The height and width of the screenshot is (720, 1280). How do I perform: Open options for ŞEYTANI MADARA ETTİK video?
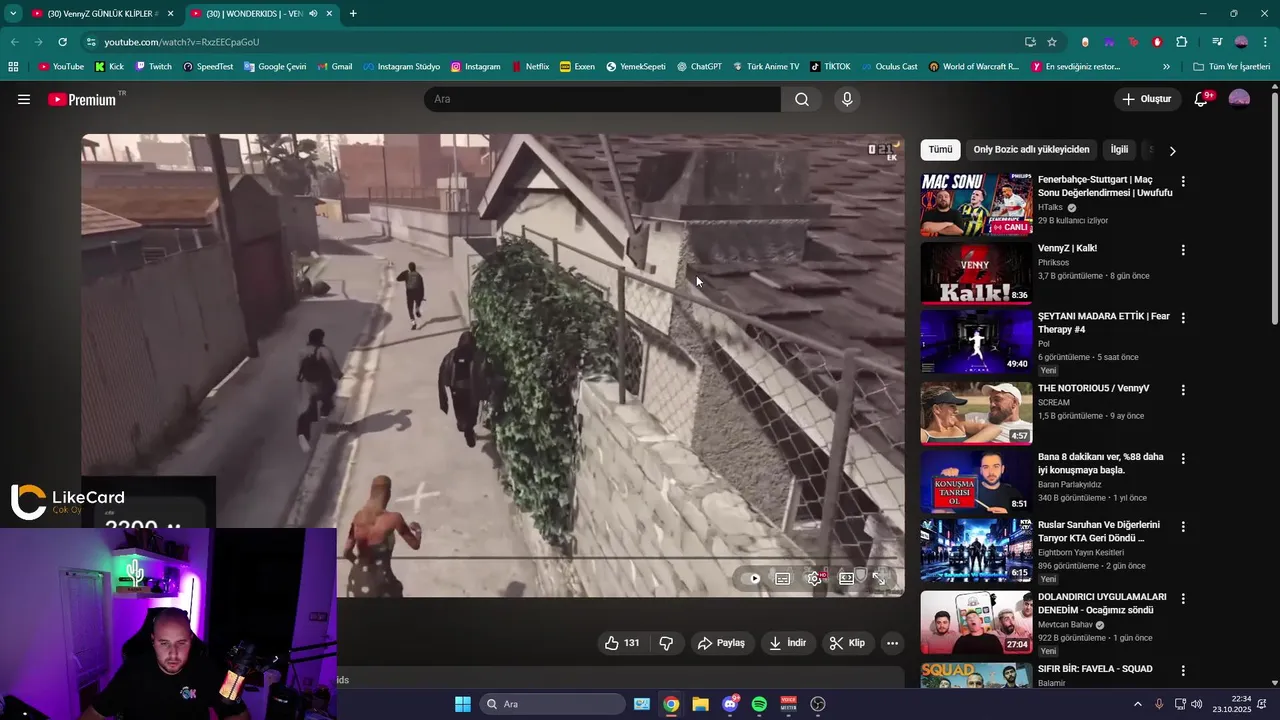[x=1183, y=318]
